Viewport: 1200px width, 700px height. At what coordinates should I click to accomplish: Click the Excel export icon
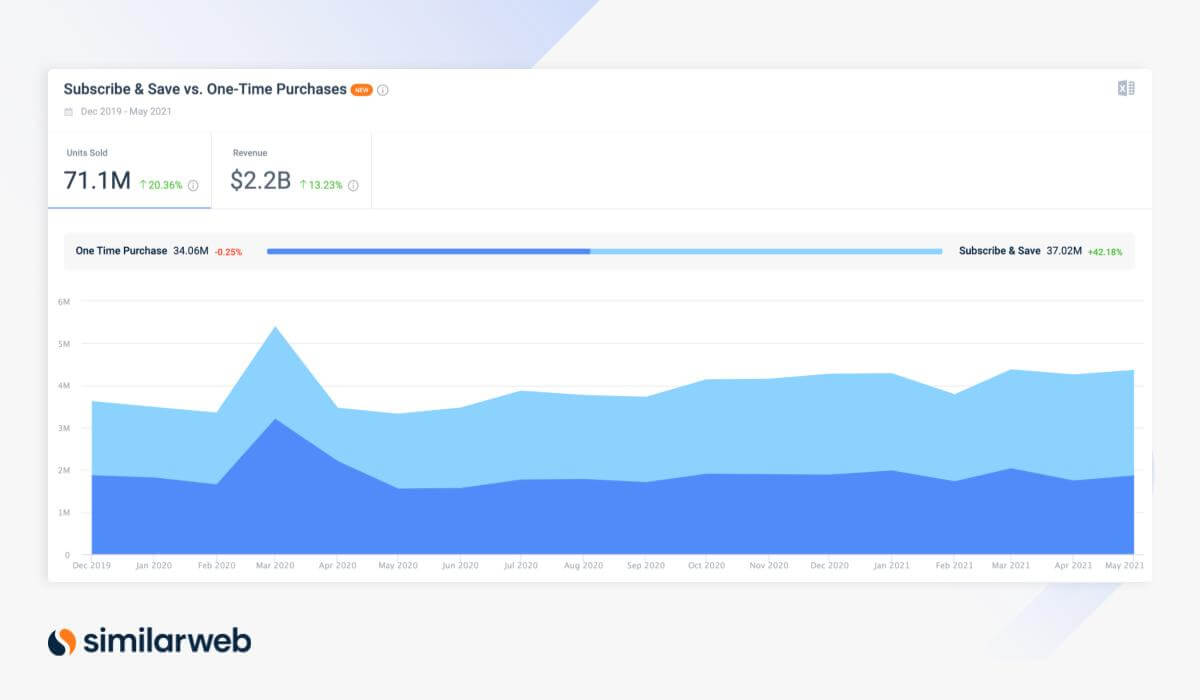1127,89
